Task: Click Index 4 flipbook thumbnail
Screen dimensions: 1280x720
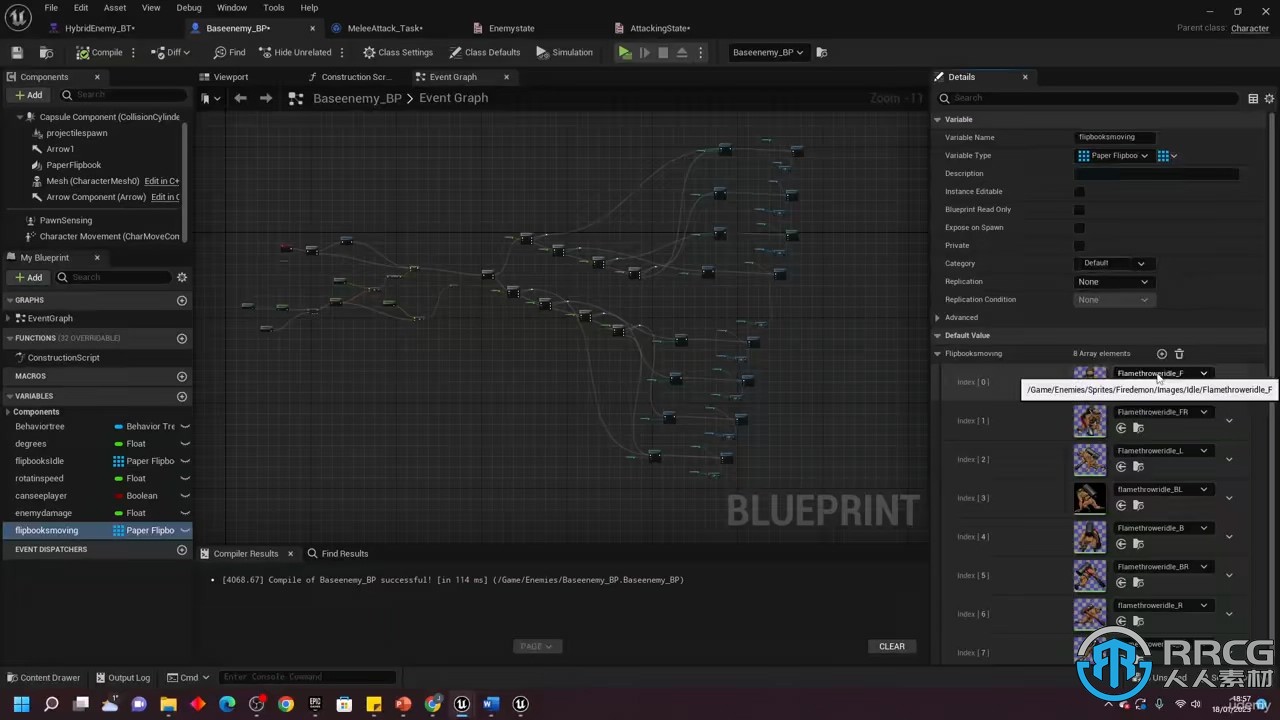Action: (x=1090, y=537)
